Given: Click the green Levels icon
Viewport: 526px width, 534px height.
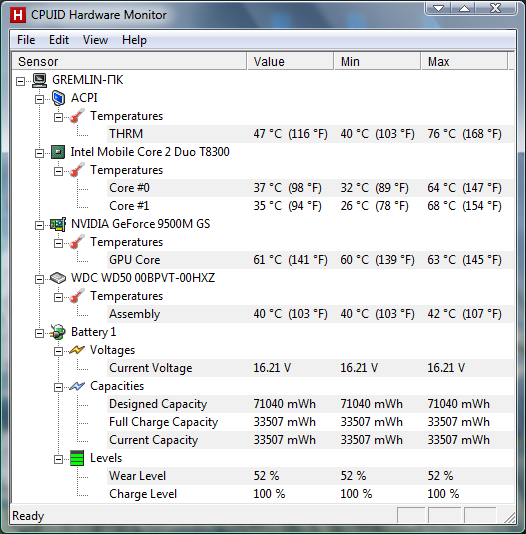Looking at the screenshot, I should 77,458.
